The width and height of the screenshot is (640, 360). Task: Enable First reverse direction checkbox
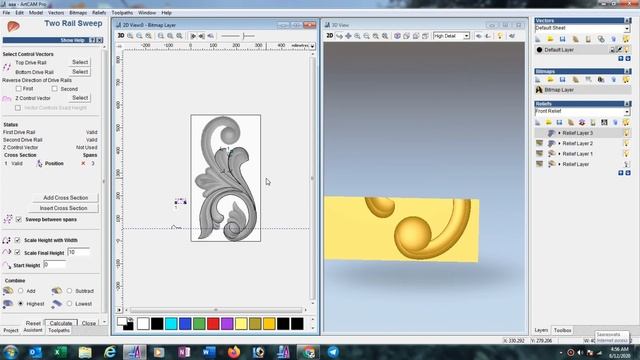click(x=18, y=89)
